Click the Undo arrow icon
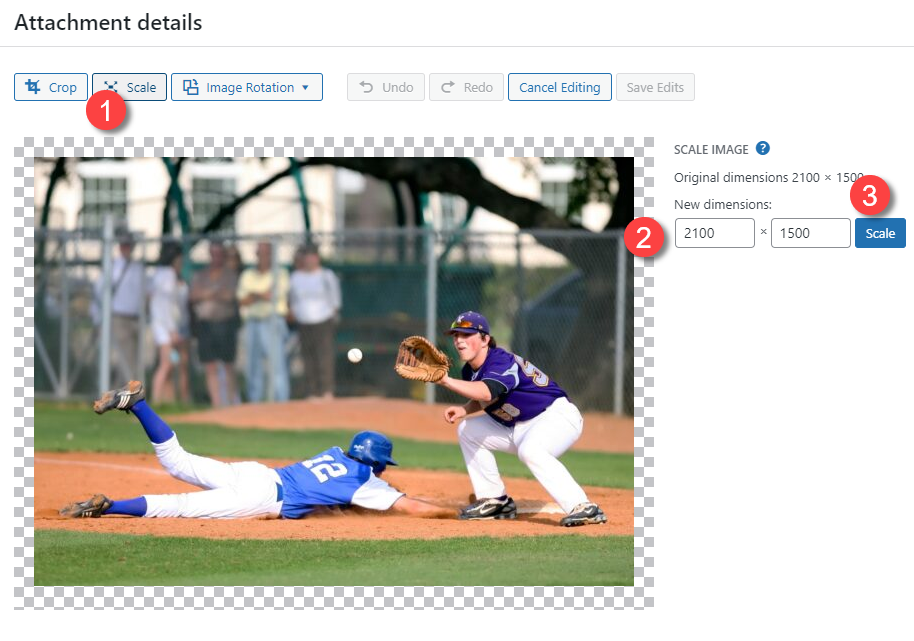 366,87
